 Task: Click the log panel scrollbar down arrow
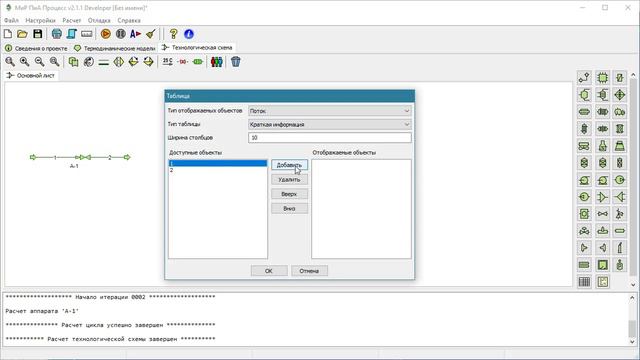[x=632, y=342]
